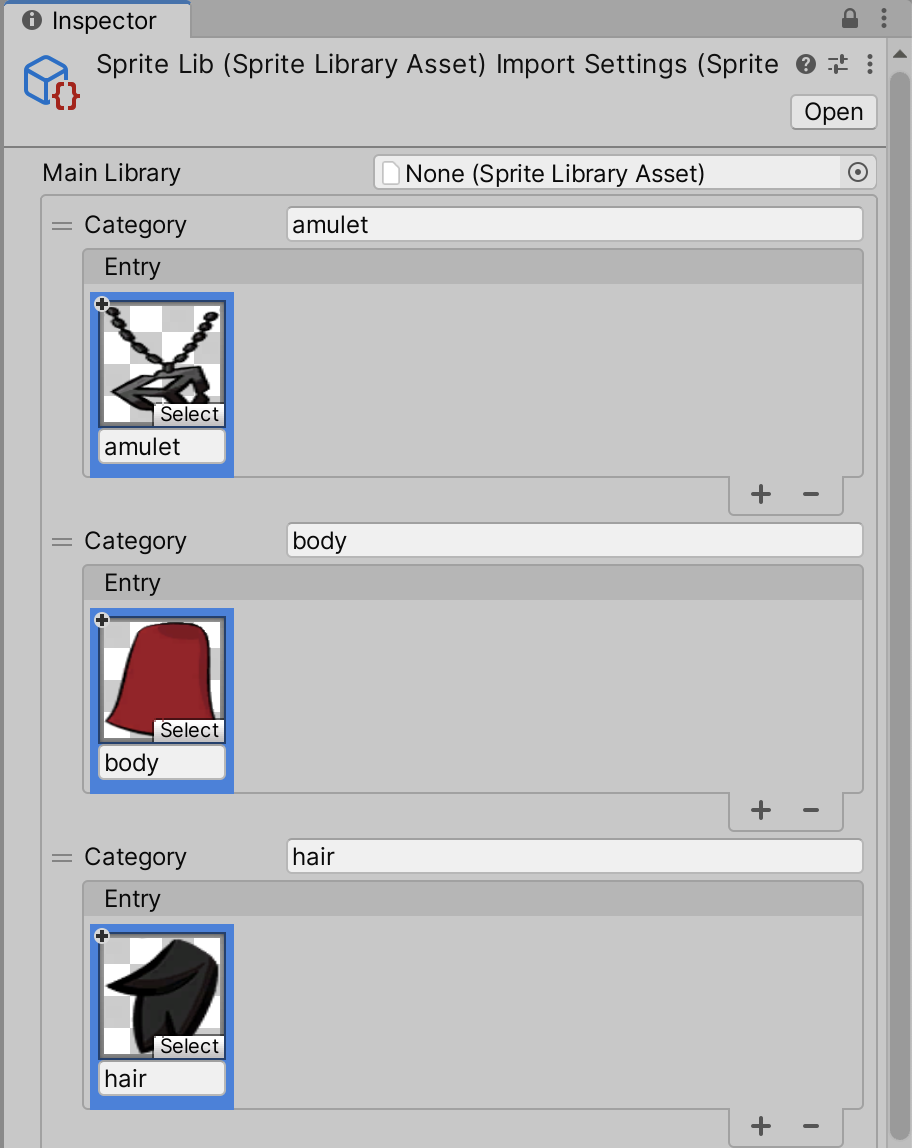
Task: Click the help question mark icon
Action: coord(806,65)
